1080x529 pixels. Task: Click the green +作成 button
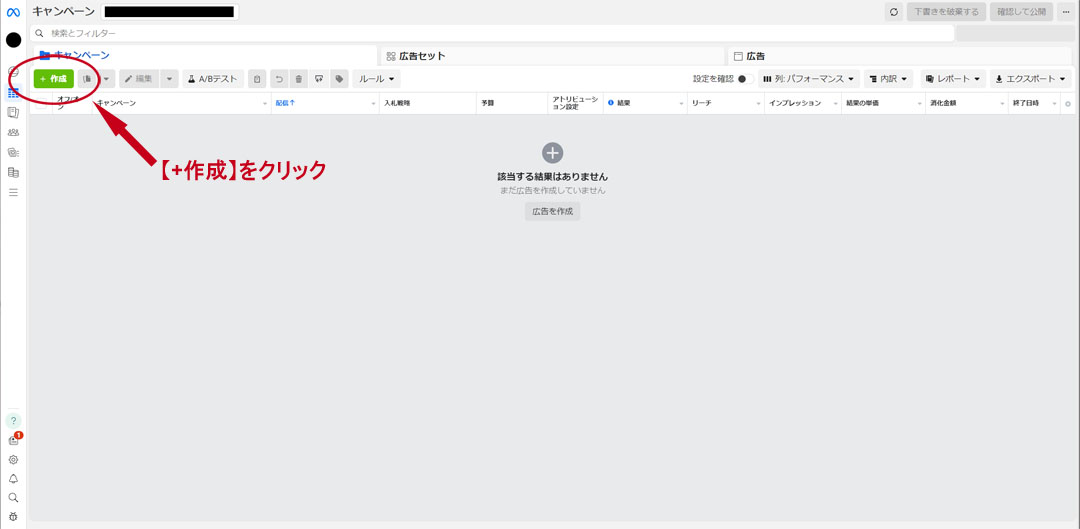point(54,79)
